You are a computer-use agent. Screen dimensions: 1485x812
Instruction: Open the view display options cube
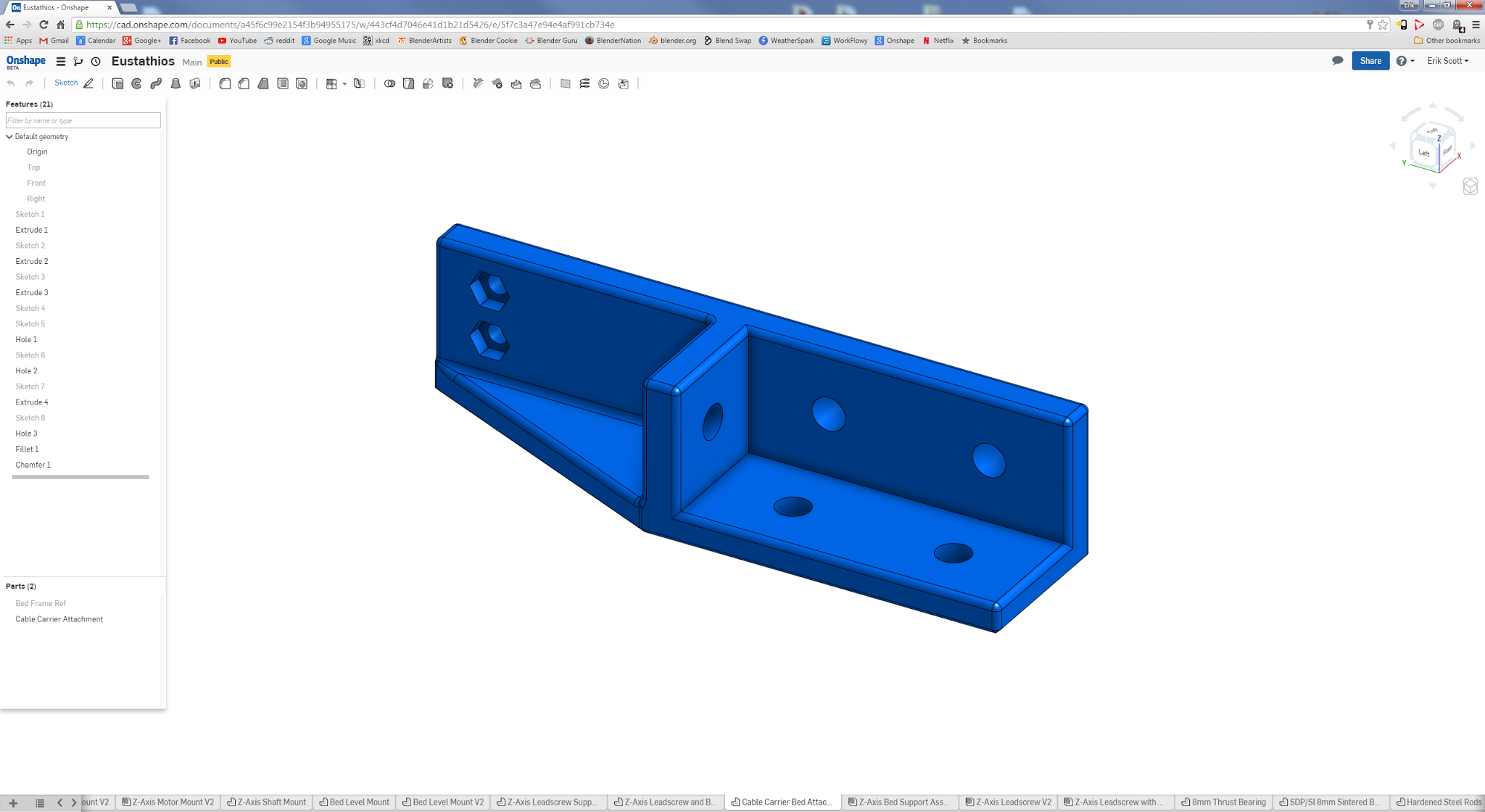[1470, 186]
